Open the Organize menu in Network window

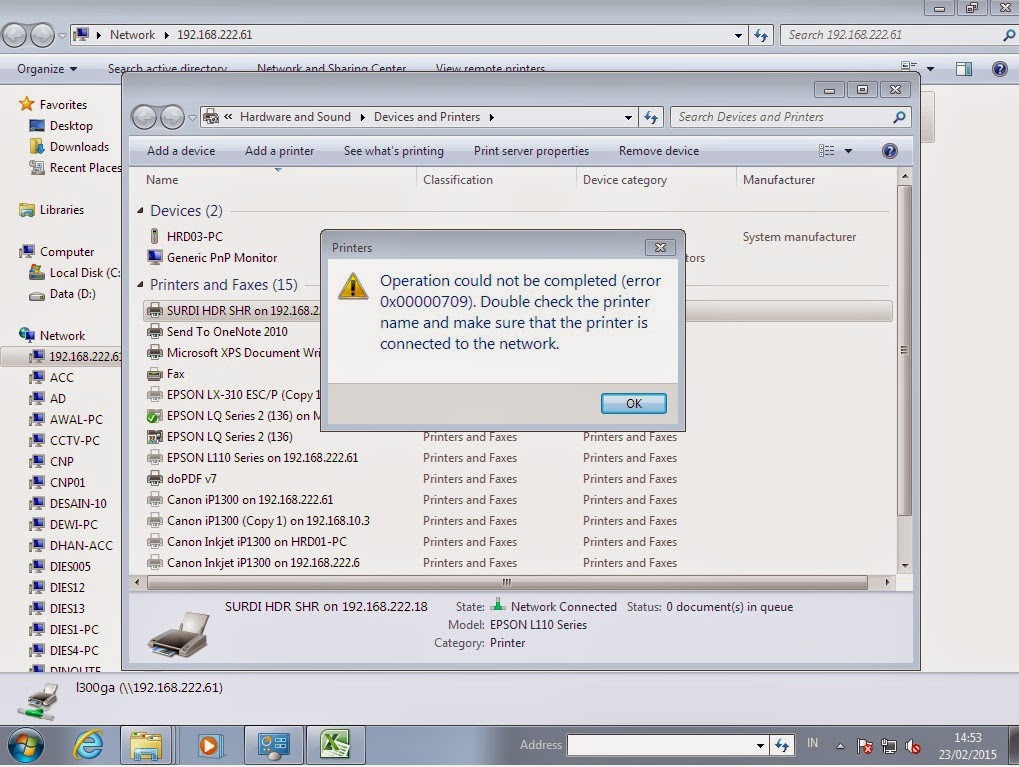[47, 69]
